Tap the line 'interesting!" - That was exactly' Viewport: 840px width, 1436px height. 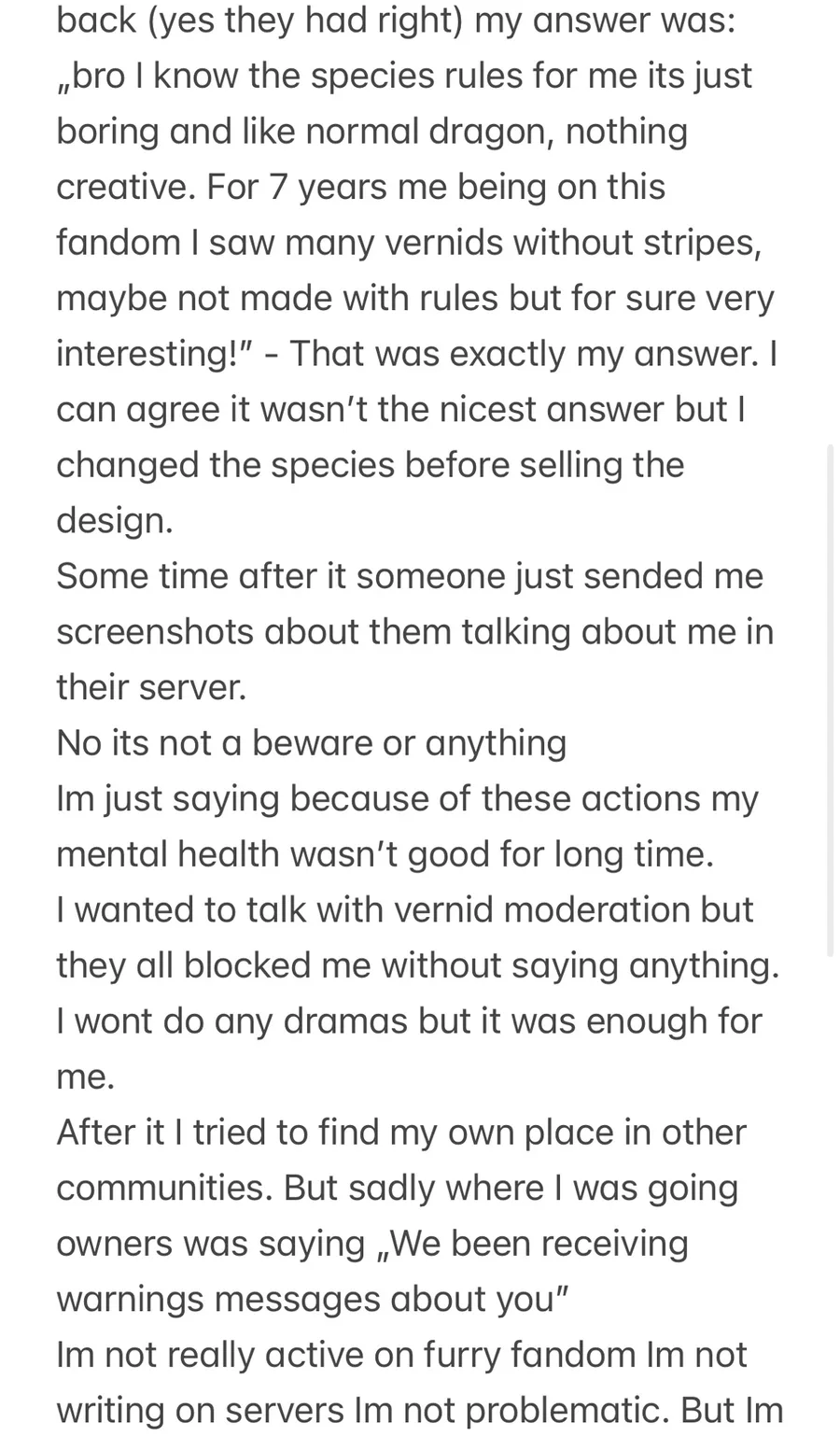point(417,354)
